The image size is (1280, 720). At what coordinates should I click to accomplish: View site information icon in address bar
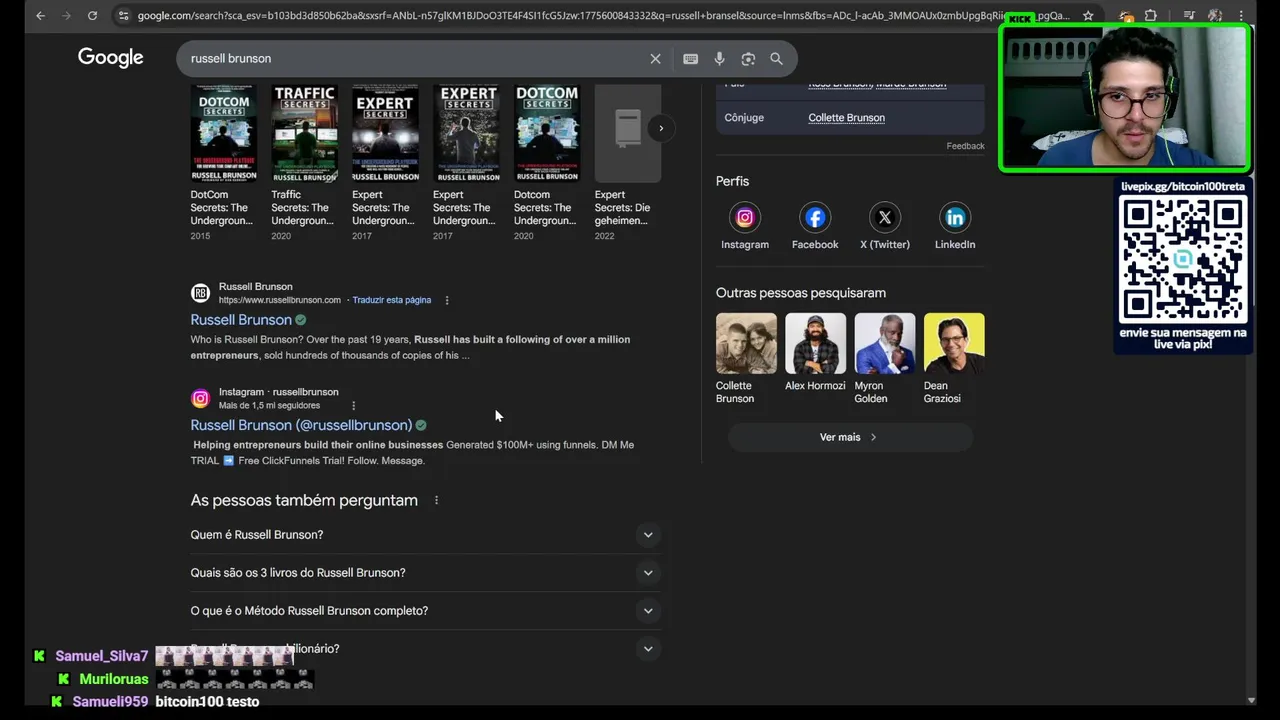click(123, 16)
